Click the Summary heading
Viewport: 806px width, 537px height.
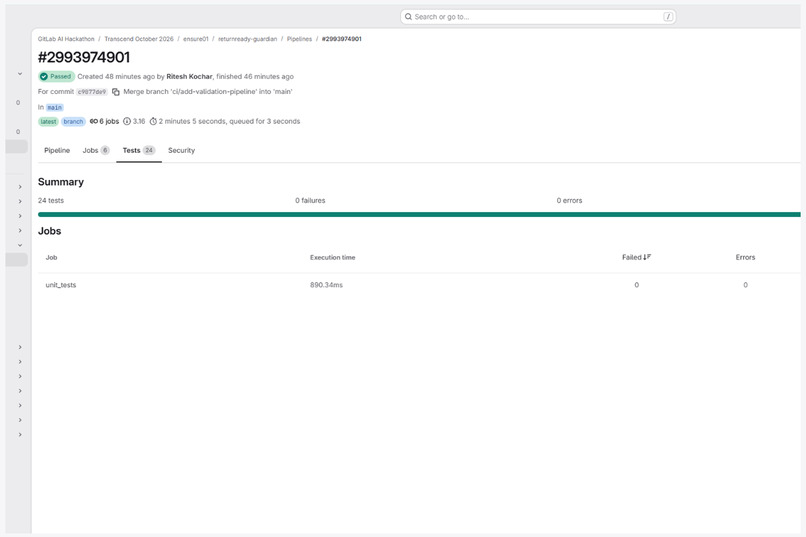point(61,182)
